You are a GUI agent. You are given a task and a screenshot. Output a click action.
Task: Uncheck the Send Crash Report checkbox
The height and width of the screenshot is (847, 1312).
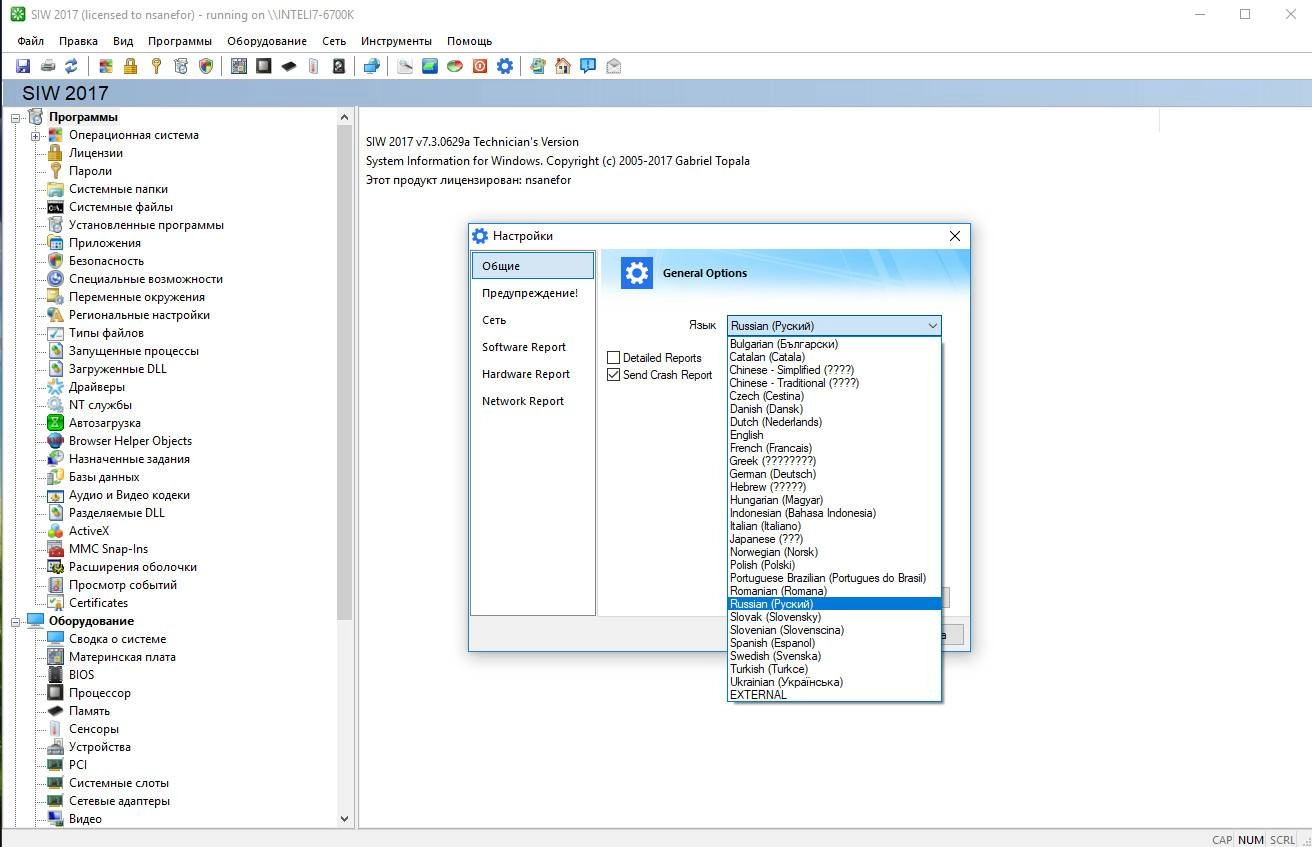(614, 375)
